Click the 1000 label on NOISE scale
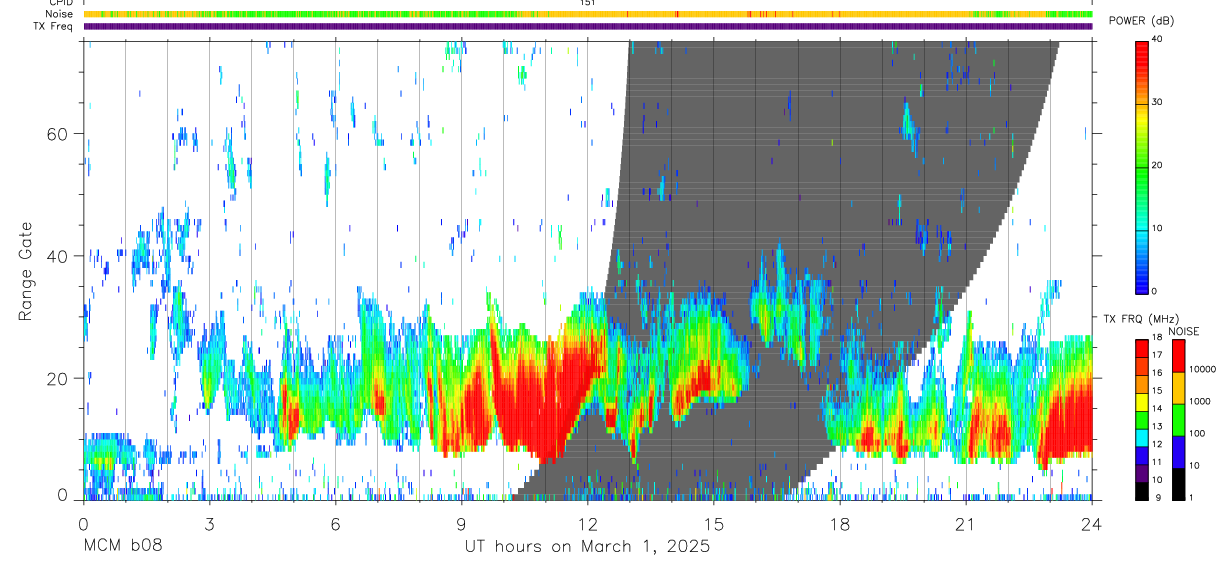Screen dimensions: 1228x567 1198,401
